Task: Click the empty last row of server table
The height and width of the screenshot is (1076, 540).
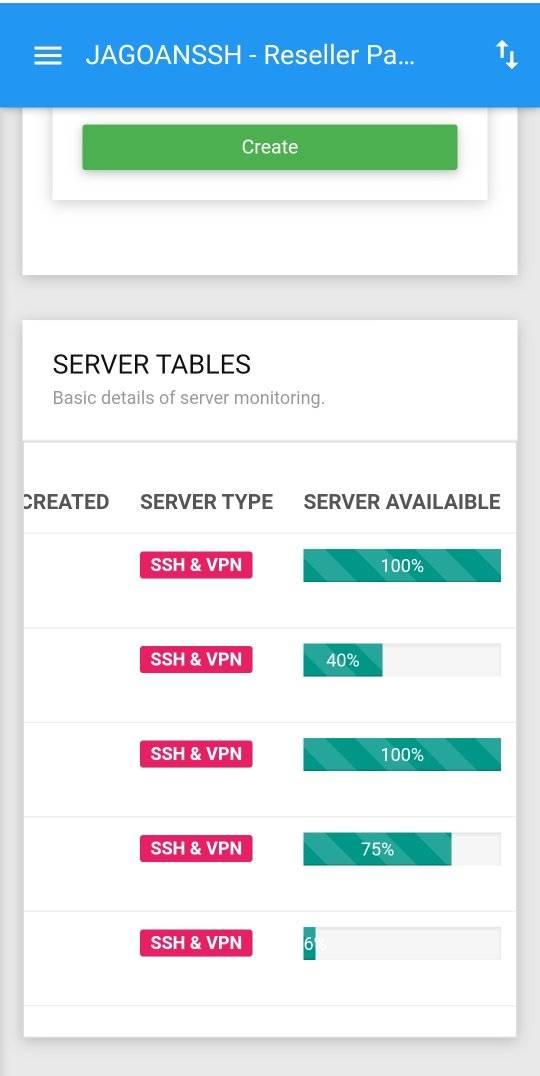Action: 270,1021
